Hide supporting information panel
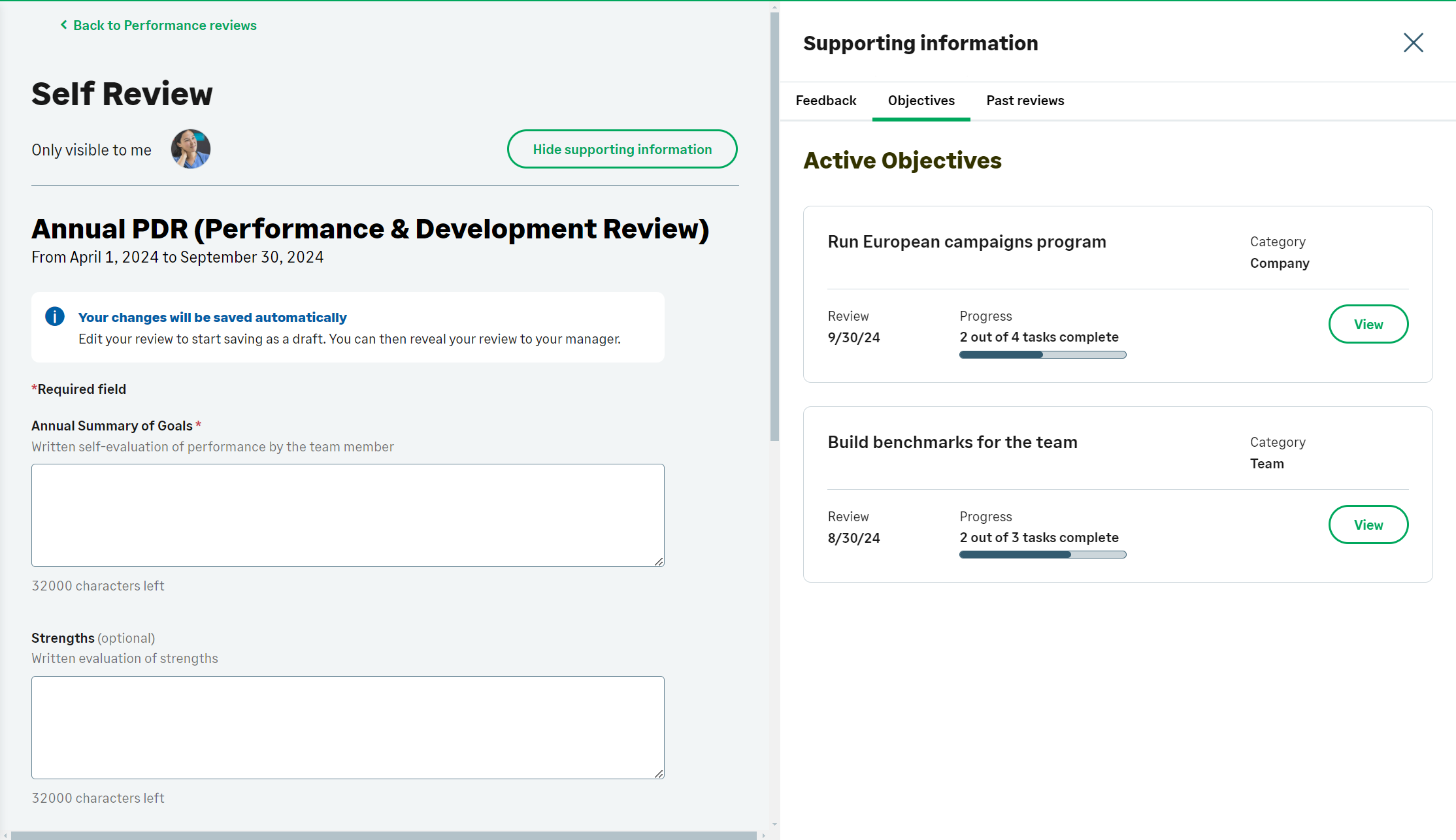This screenshot has width=1456, height=840. 621,149
